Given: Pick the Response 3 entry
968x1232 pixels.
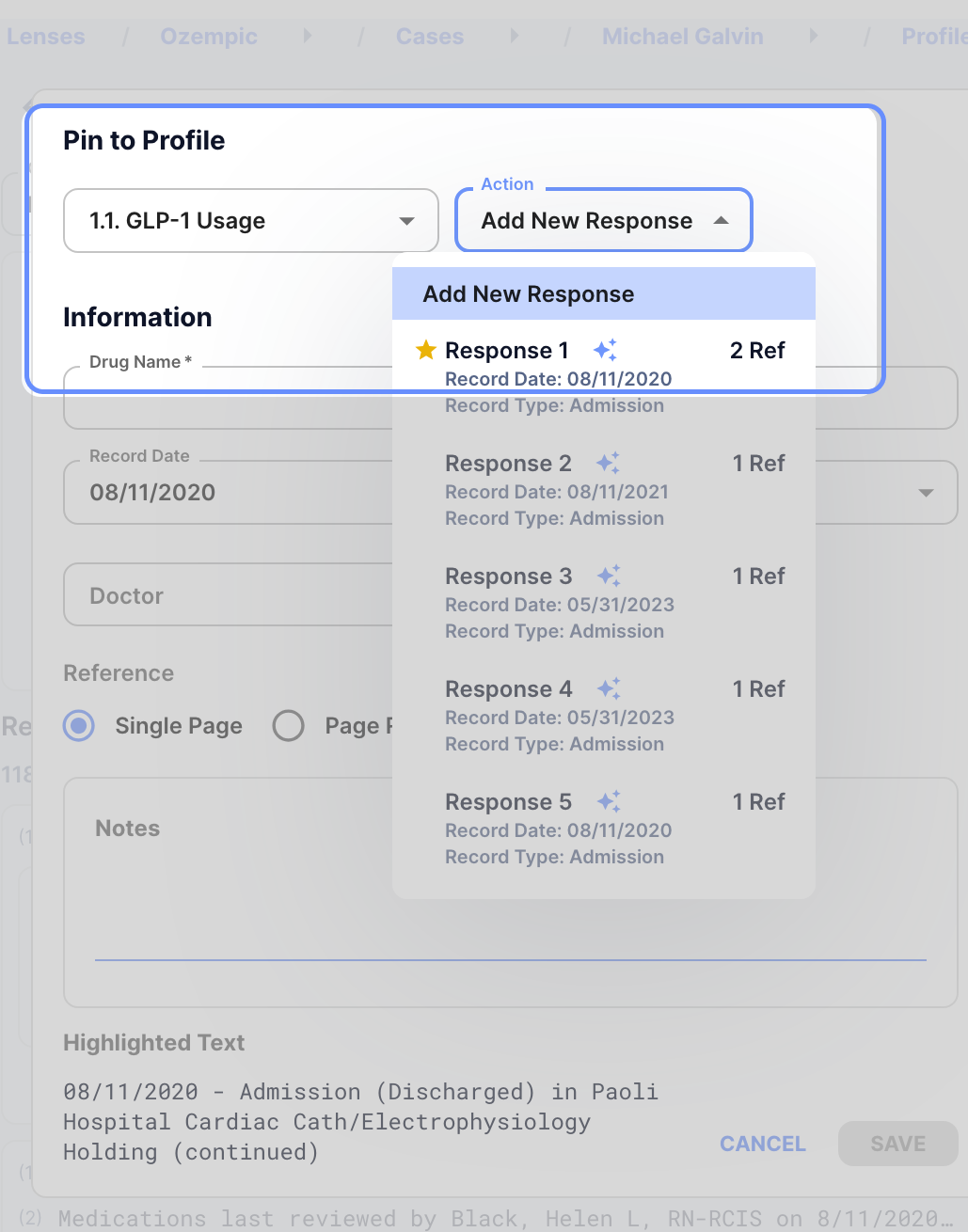Looking at the screenshot, I should [604, 603].
